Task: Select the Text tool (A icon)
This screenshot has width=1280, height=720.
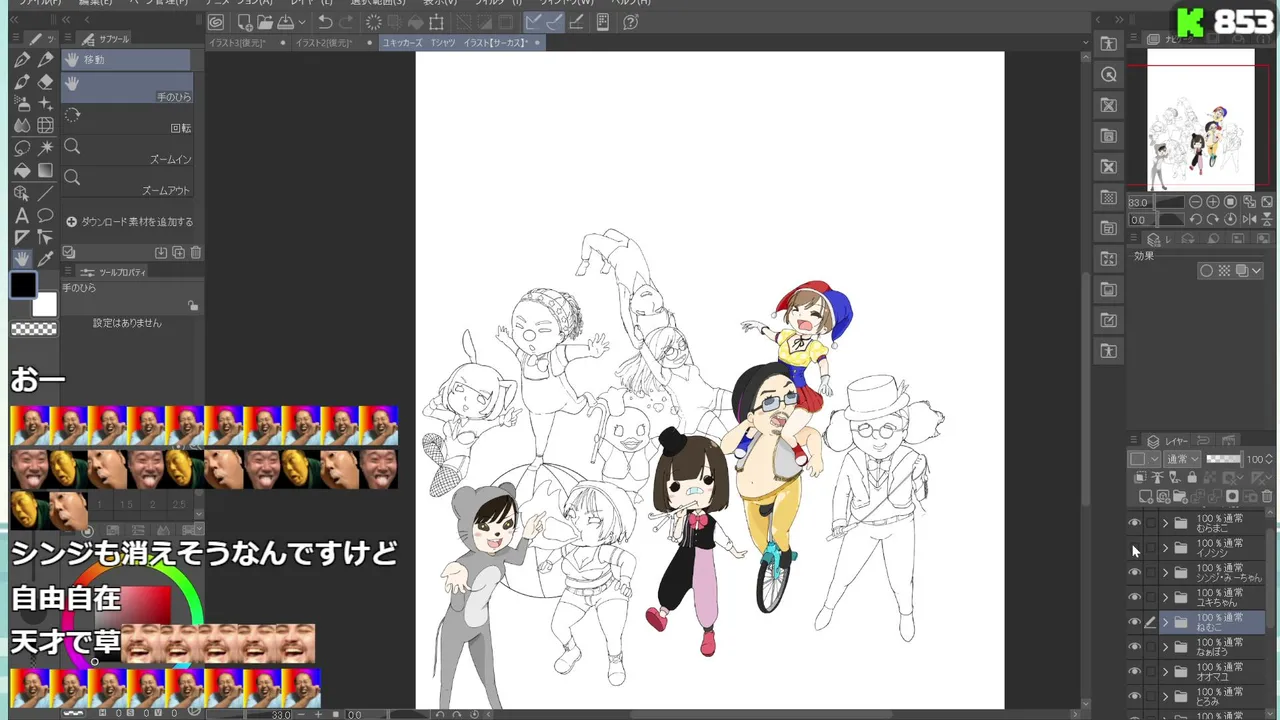Action: point(22,215)
